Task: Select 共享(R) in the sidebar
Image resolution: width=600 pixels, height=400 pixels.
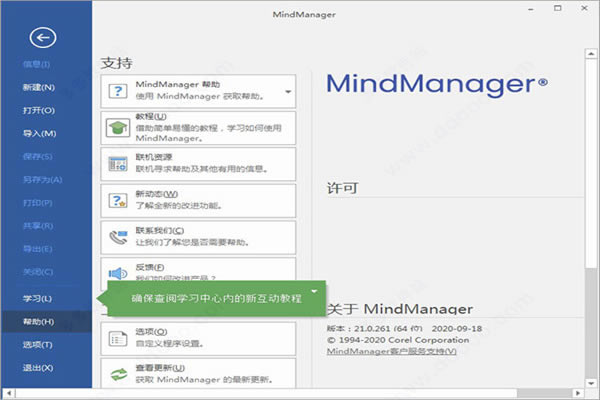Action: pyautogui.click(x=38, y=226)
